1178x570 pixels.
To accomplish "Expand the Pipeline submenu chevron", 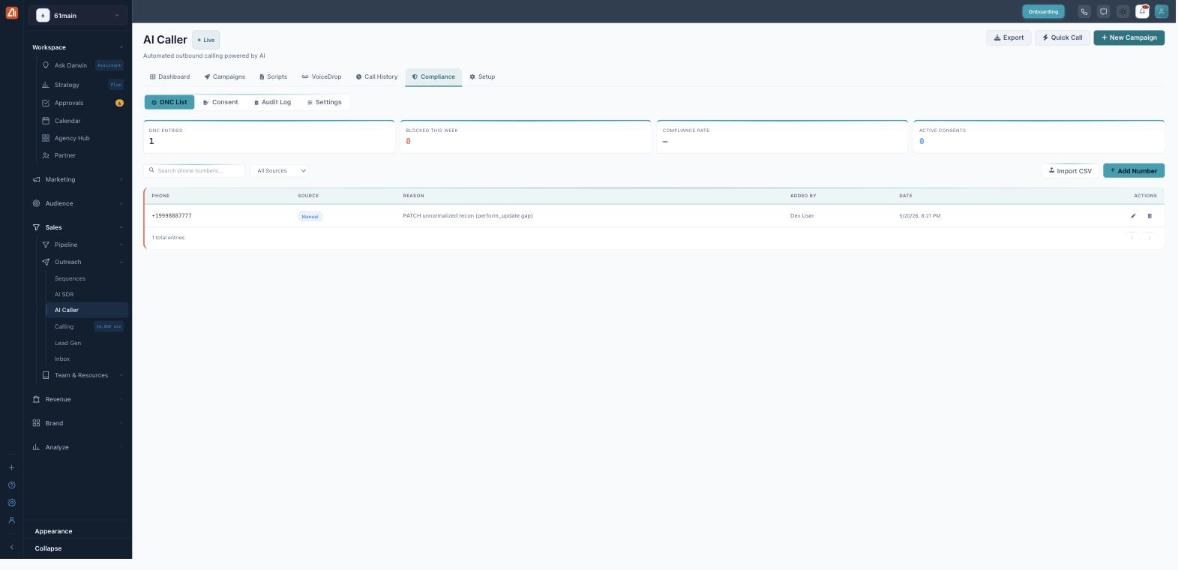I will [122, 245].
